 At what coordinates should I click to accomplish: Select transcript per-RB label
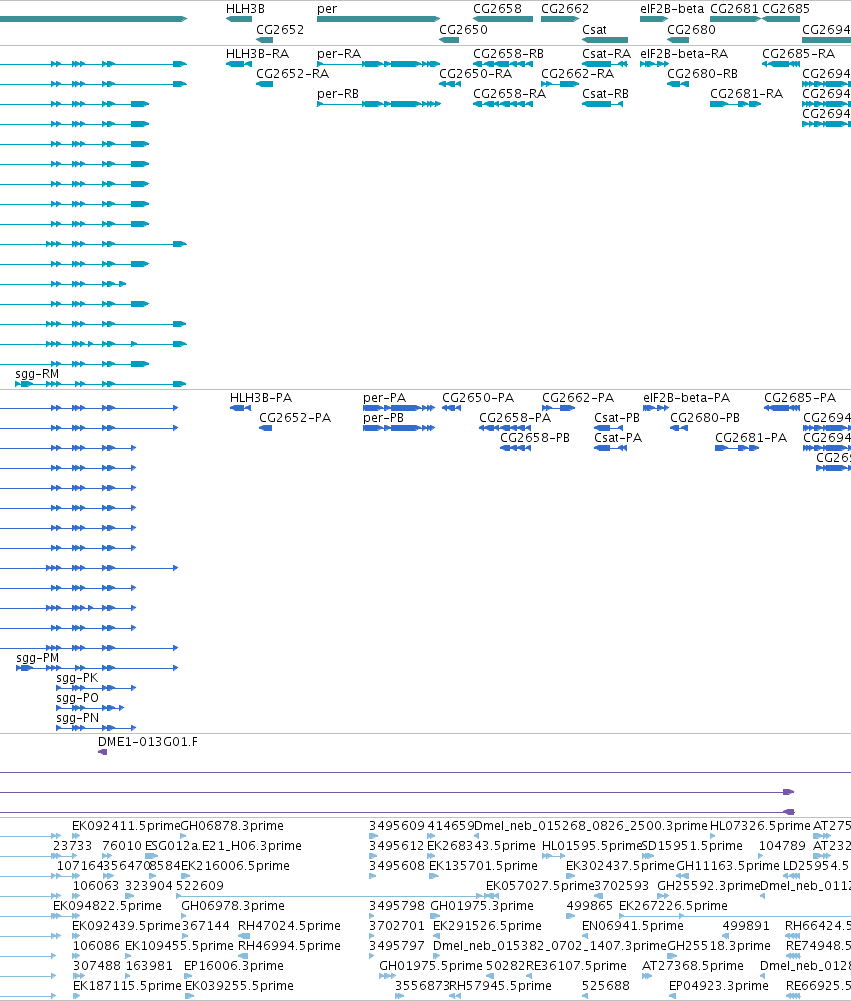point(338,94)
